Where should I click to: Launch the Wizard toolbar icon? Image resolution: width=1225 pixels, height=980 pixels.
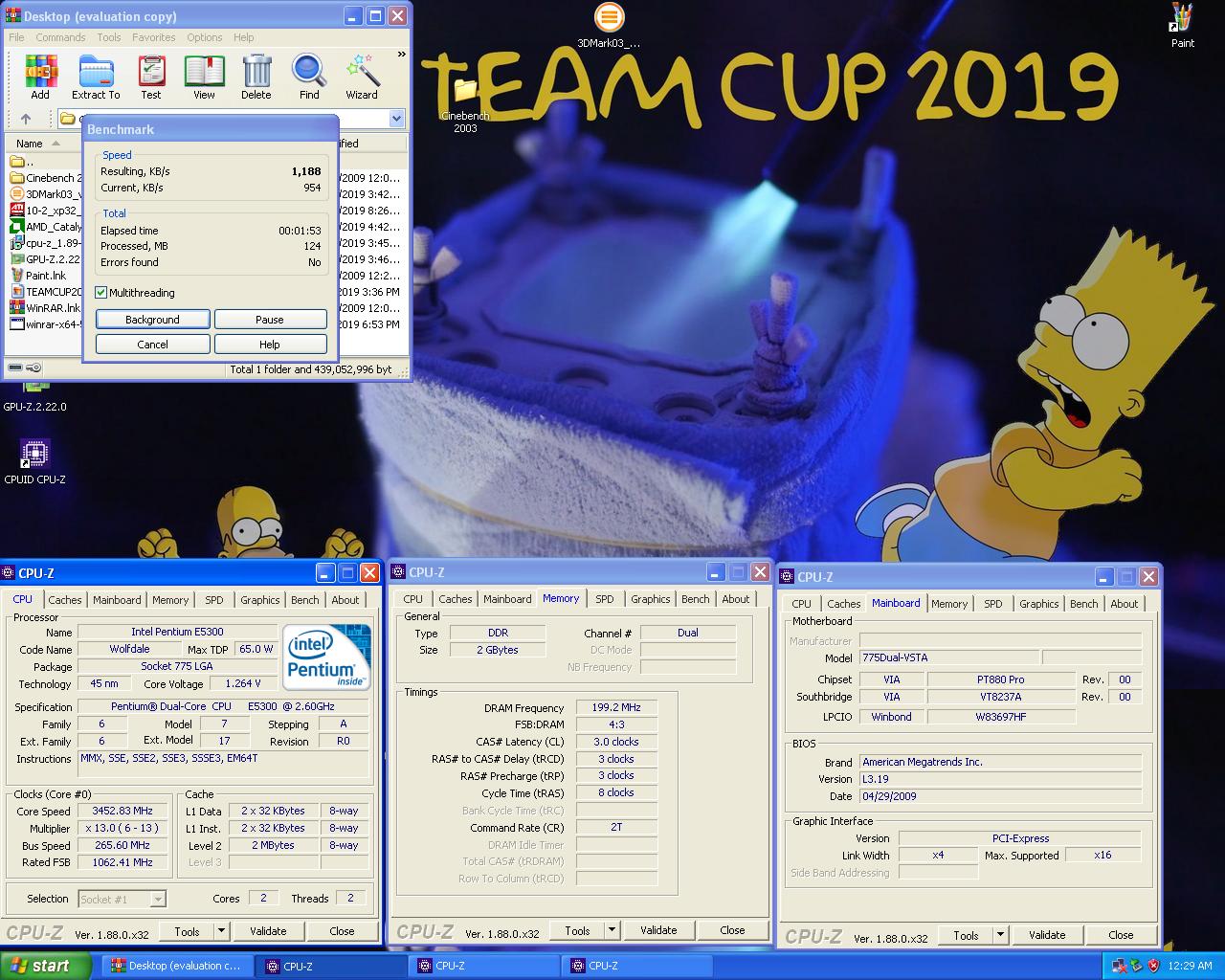coord(362,77)
